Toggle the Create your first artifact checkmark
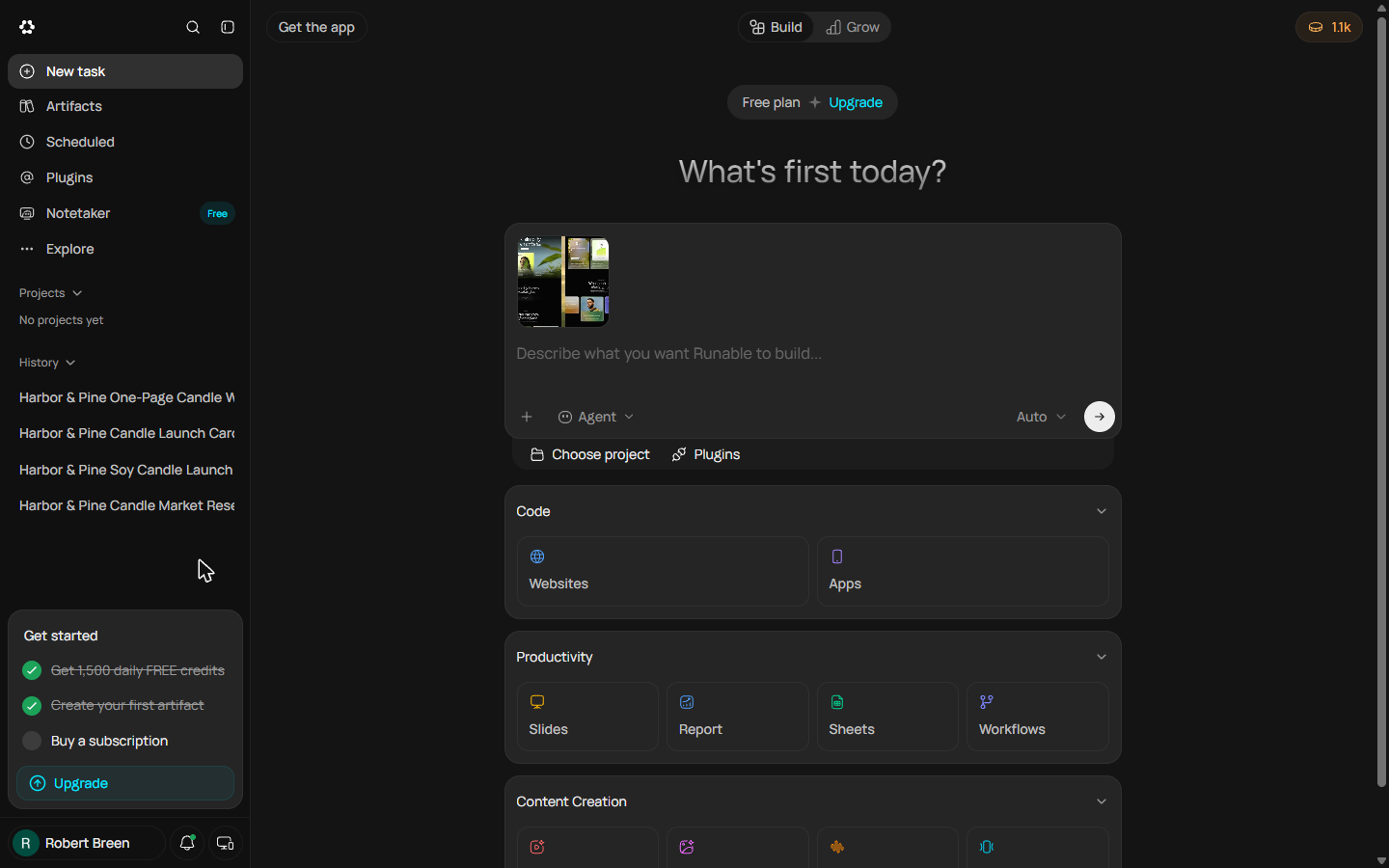 32,706
